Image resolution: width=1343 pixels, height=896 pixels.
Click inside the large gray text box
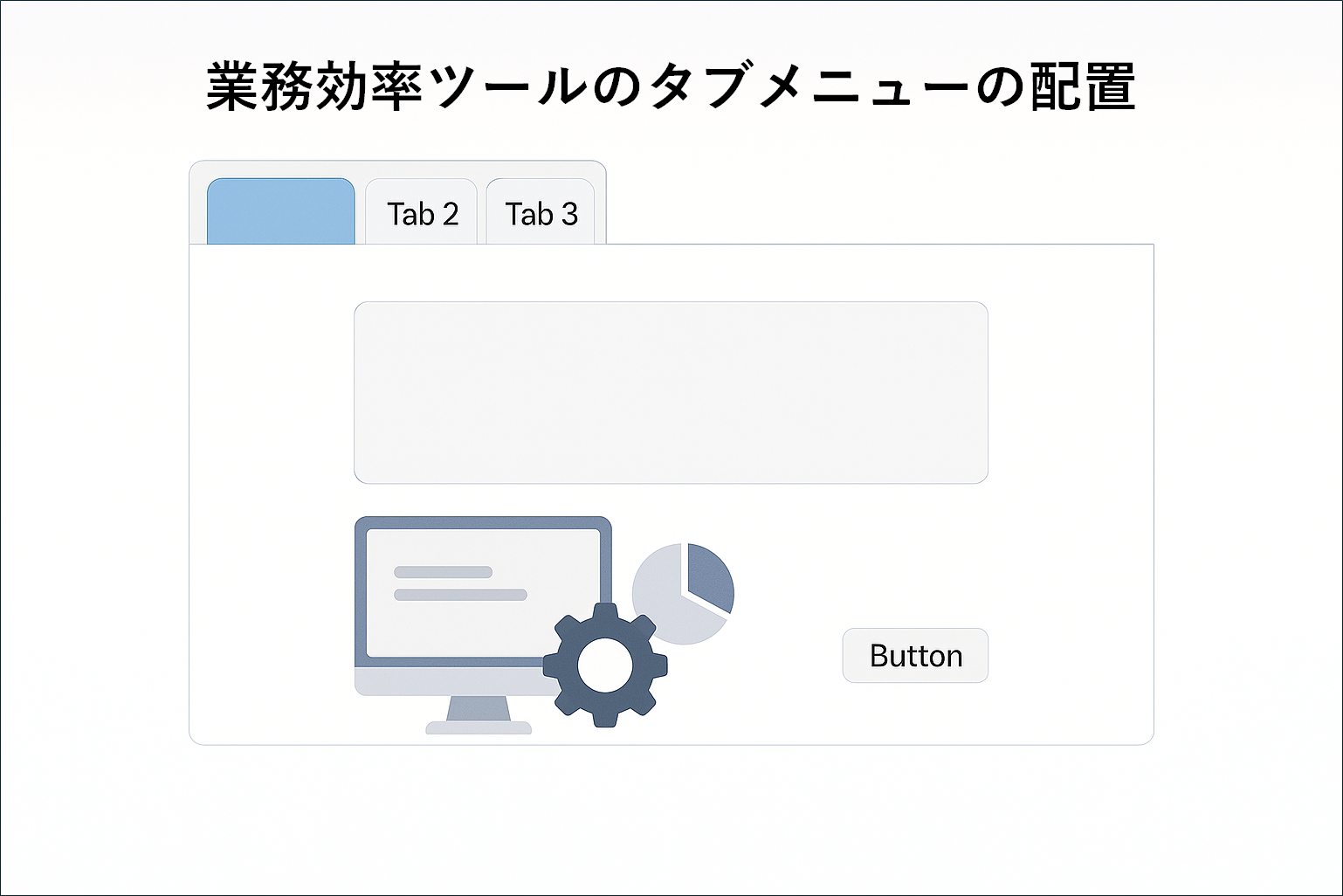(x=671, y=392)
